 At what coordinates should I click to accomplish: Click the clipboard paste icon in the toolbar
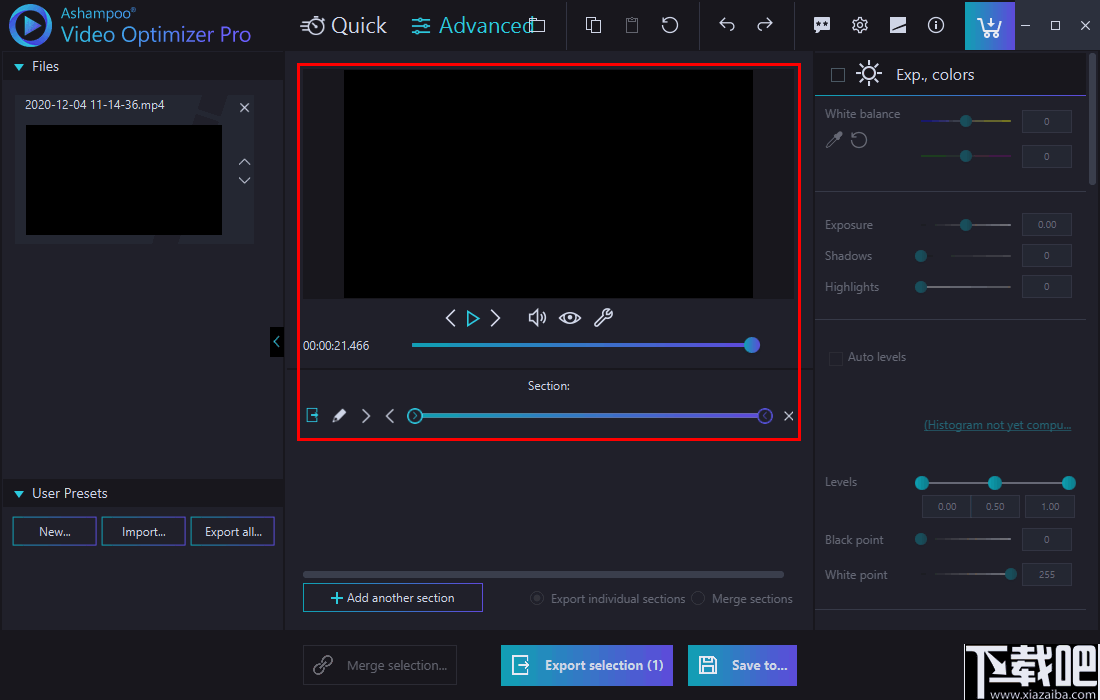[631, 25]
